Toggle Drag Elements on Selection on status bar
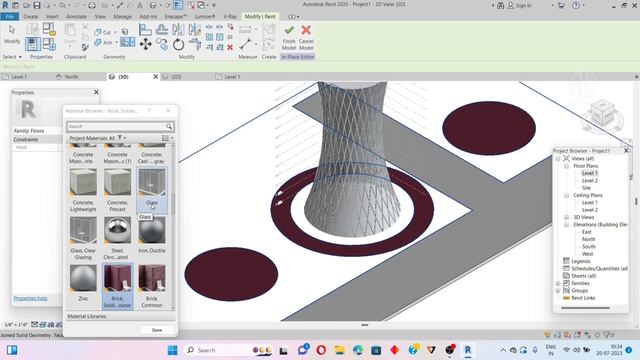Image resolution: width=640 pixels, height=360 pixels. [587, 335]
